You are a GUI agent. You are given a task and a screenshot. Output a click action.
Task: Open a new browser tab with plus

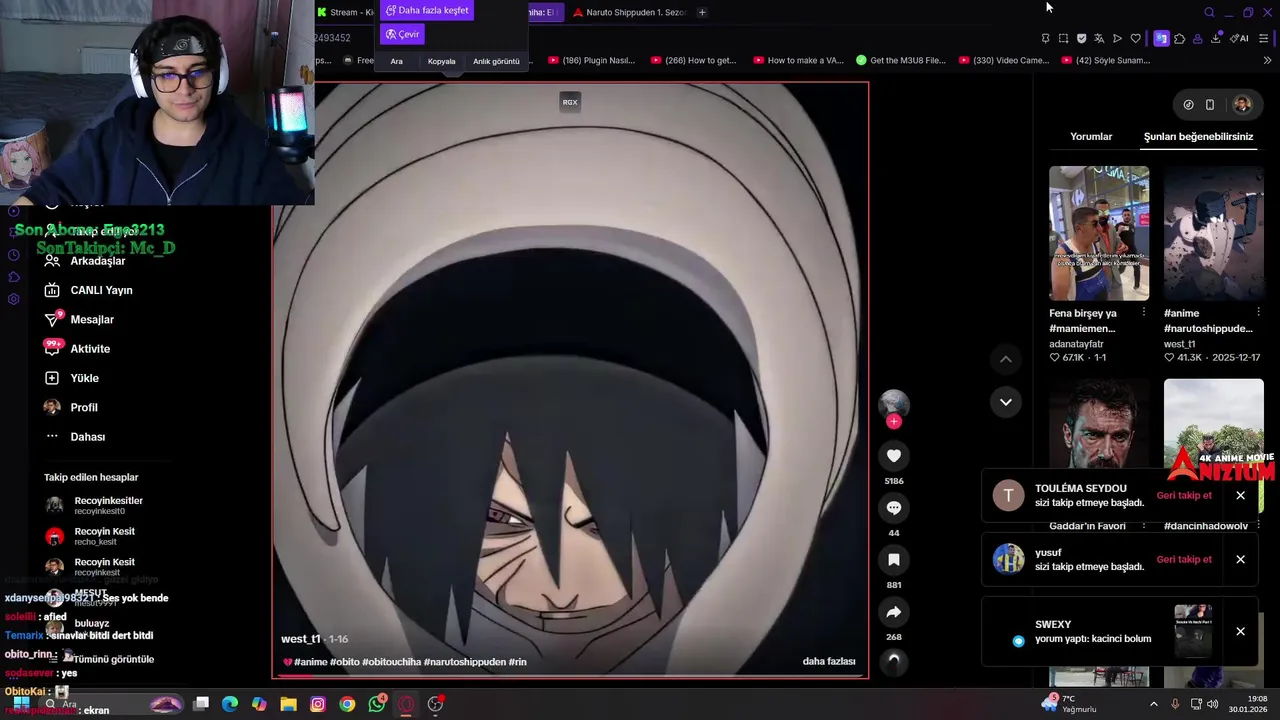pyautogui.click(x=702, y=12)
